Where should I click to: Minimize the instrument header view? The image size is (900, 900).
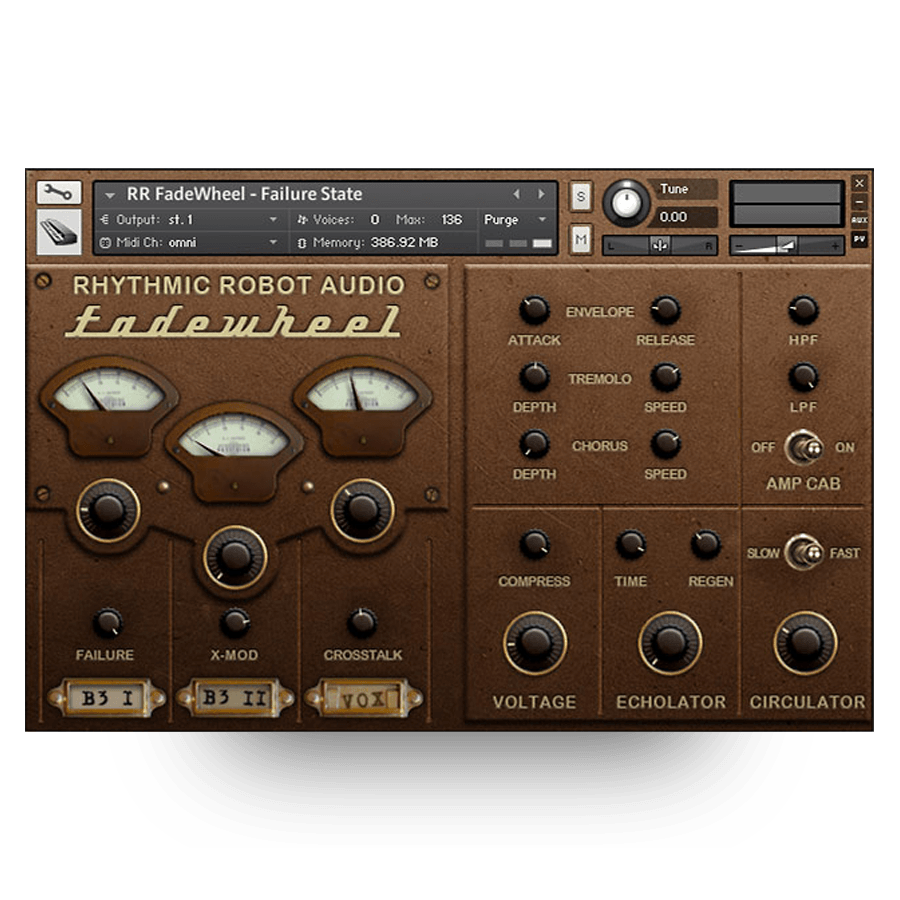coord(859,201)
